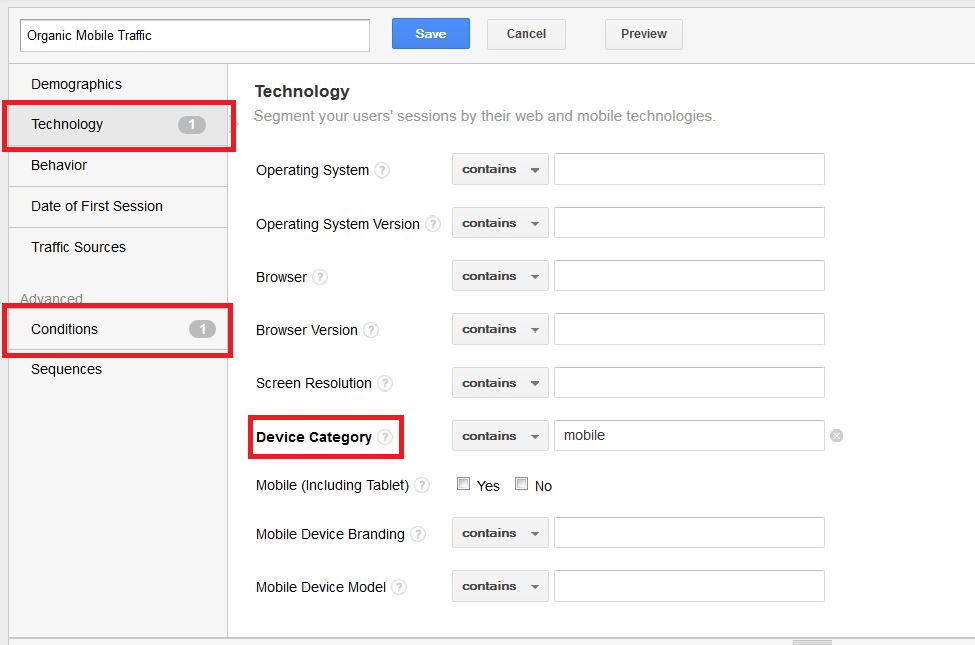Click the Browser value input field
This screenshot has height=645, width=975.
(x=689, y=276)
